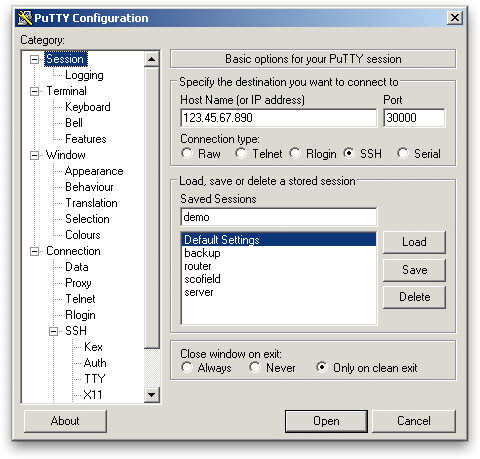Image resolution: width=480 pixels, height=459 pixels.
Task: Collapse the Terminal category
Action: (34, 91)
